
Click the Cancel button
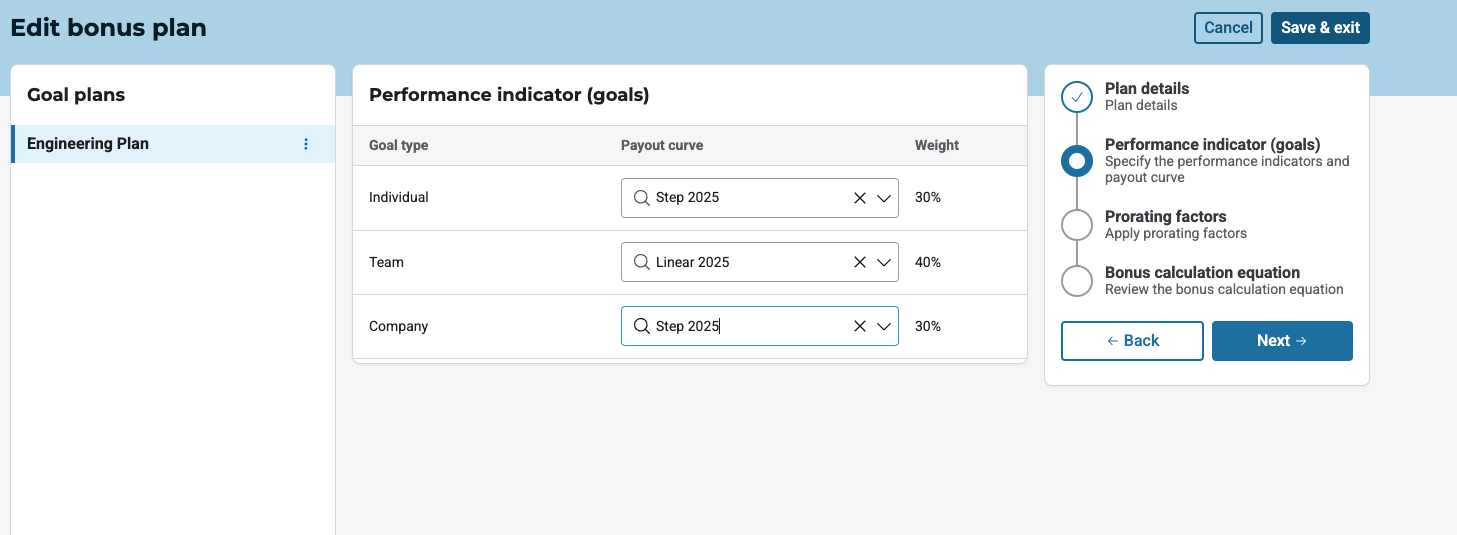(x=1228, y=28)
